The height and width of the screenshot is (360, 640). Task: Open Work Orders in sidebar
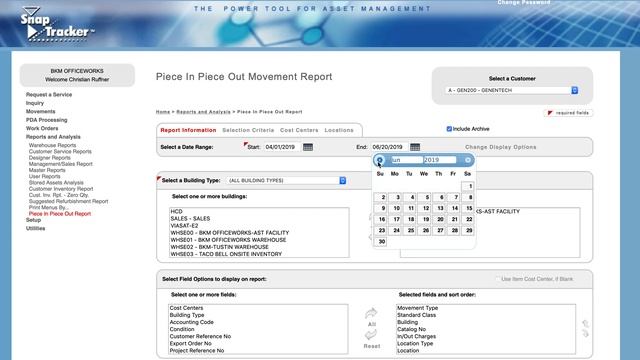42,128
